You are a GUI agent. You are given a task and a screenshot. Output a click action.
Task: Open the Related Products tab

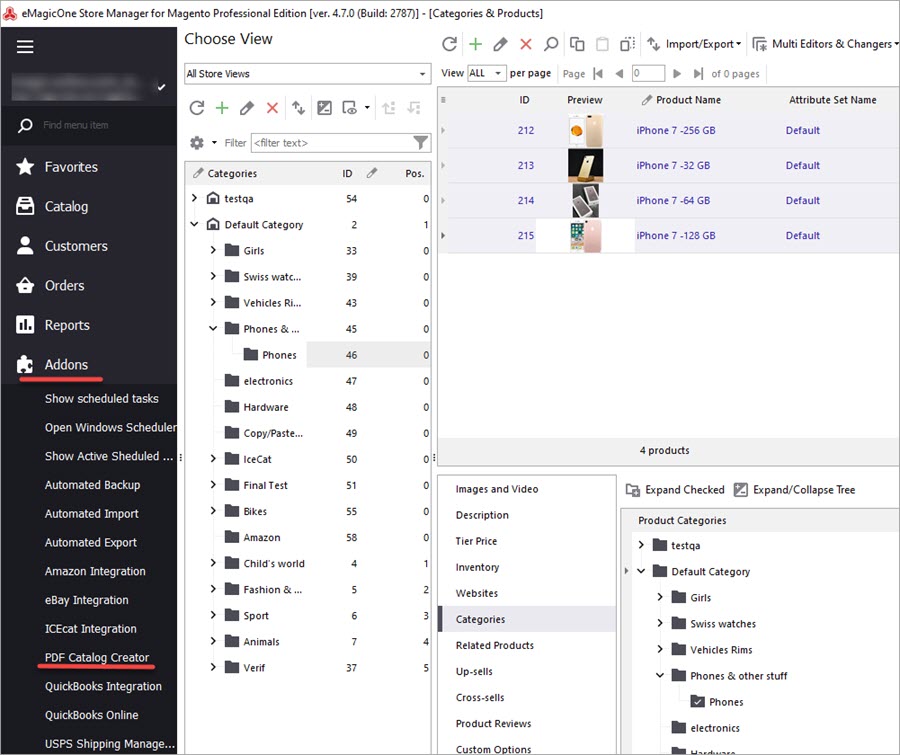tap(495, 645)
